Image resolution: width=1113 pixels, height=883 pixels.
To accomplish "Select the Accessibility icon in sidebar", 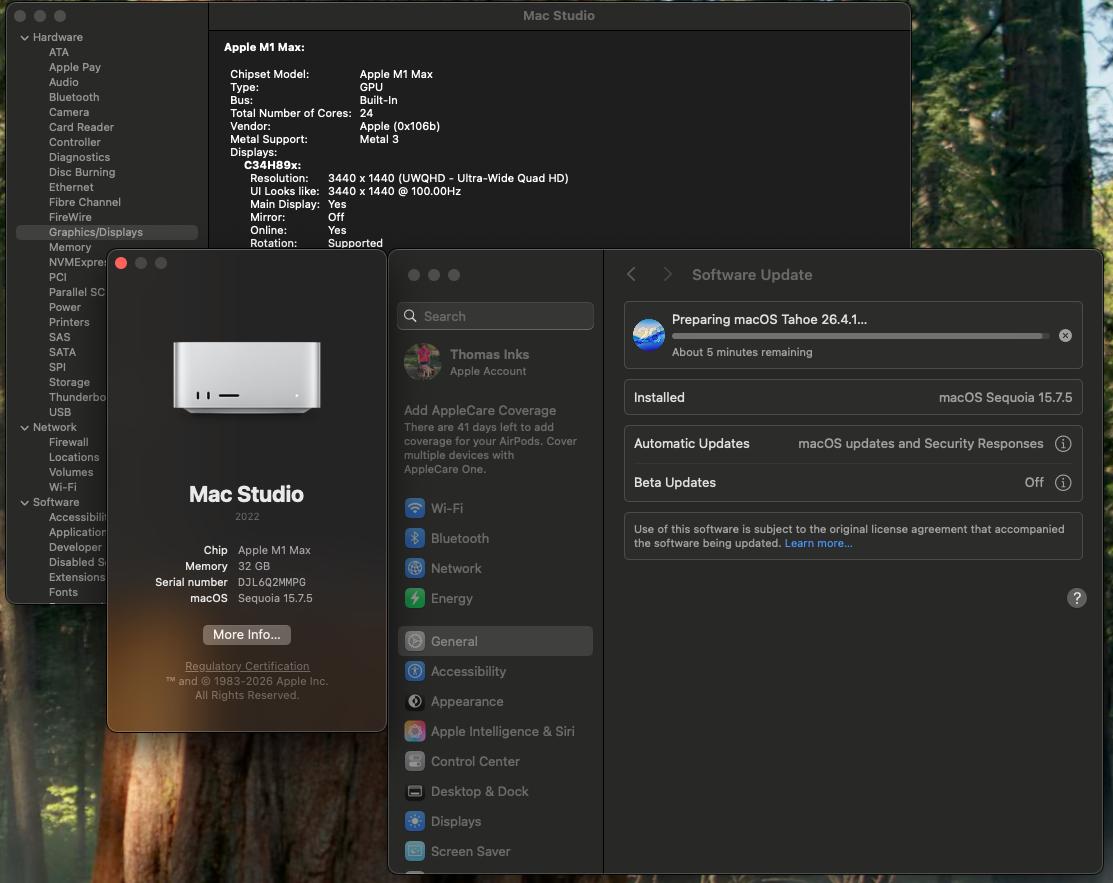I will click(415, 671).
